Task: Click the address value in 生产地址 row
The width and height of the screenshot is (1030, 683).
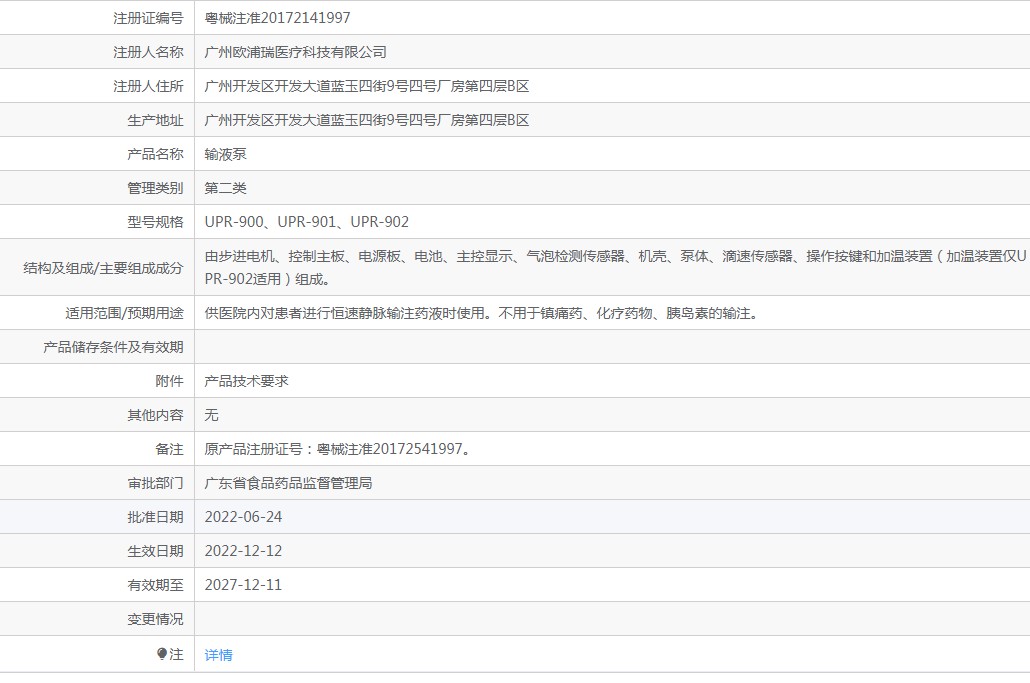Action: (367, 120)
